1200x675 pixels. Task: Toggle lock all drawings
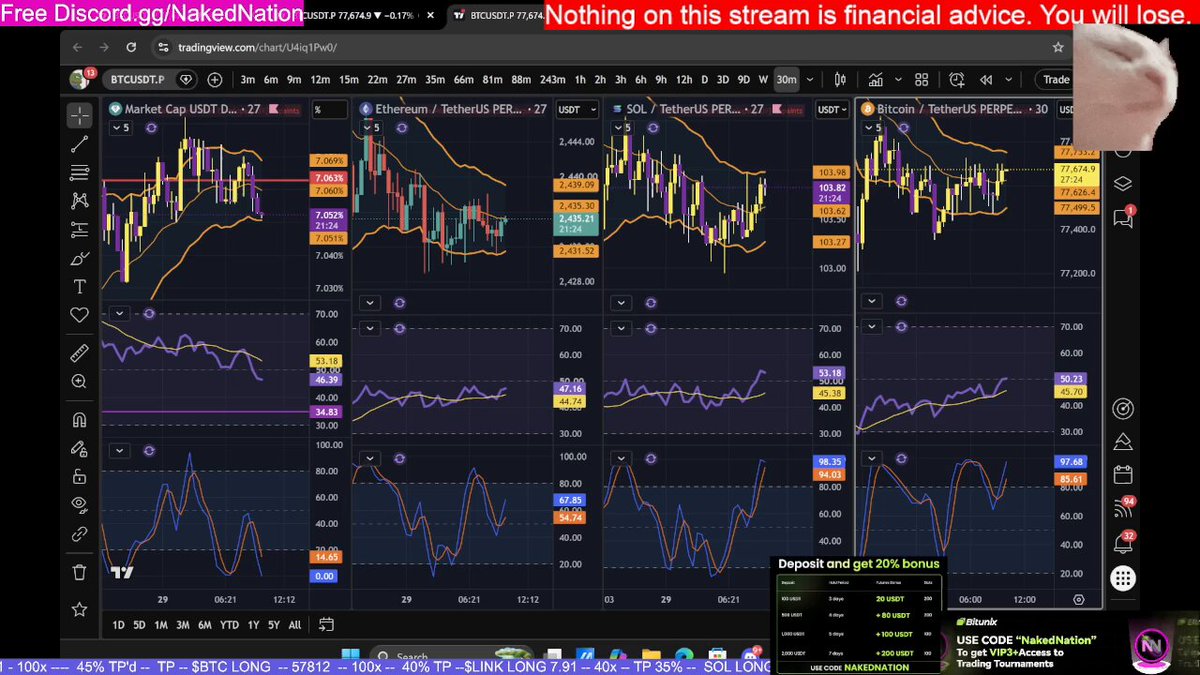79,477
